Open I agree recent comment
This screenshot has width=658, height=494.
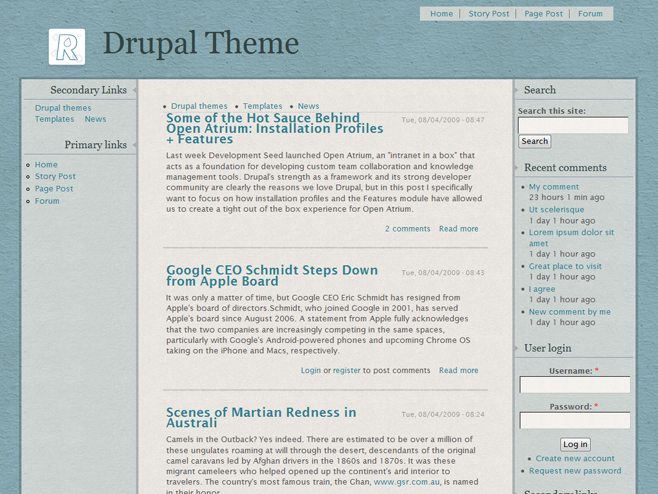point(542,289)
